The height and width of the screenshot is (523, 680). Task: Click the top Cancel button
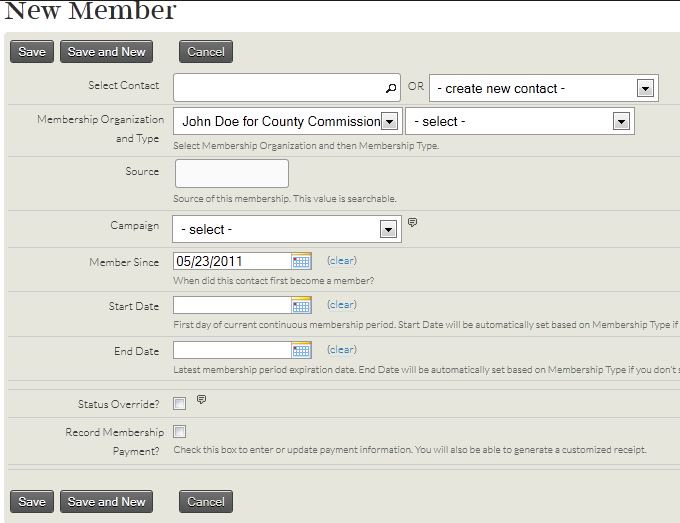(x=206, y=52)
